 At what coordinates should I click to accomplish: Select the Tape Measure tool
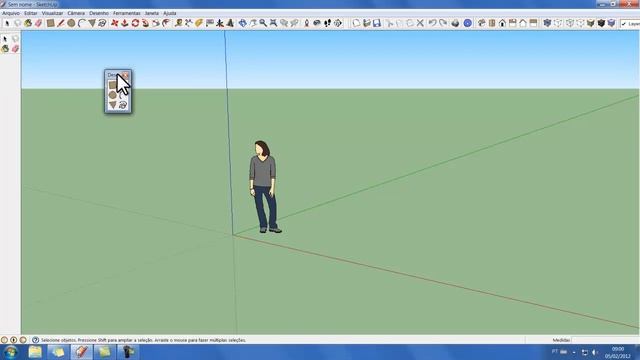(x=178, y=23)
